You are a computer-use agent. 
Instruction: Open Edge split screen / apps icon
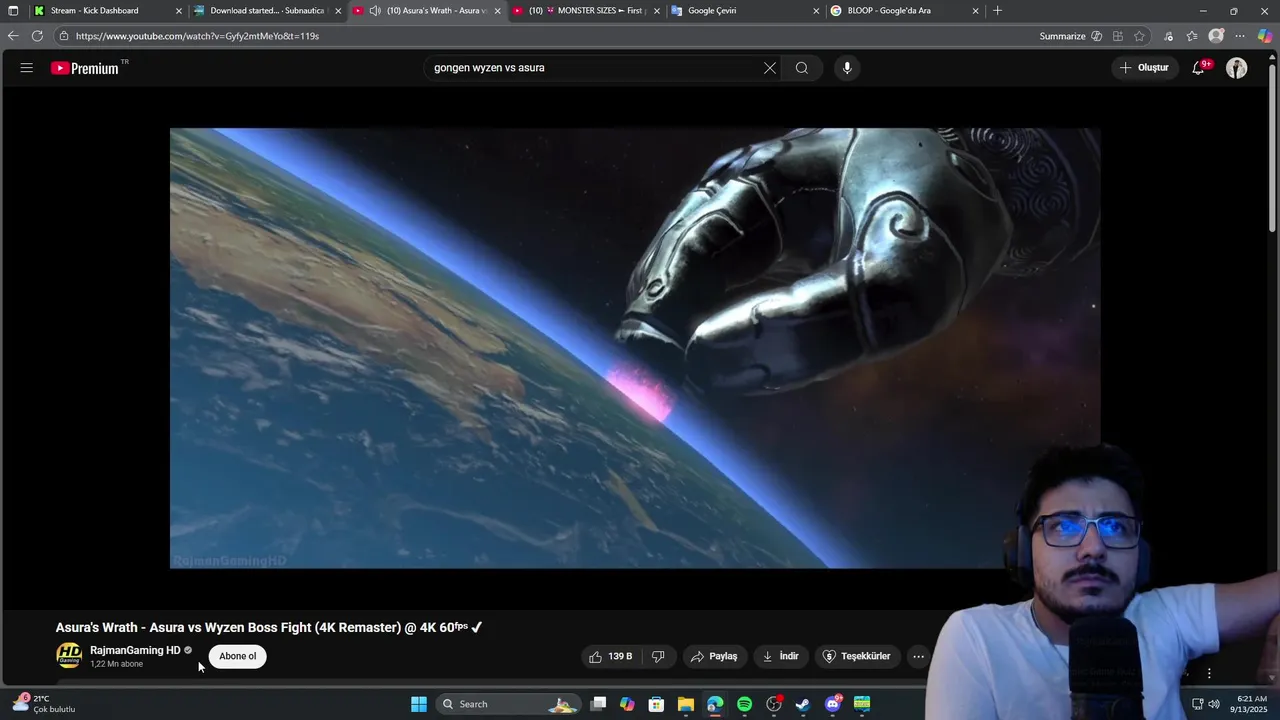(1118, 36)
